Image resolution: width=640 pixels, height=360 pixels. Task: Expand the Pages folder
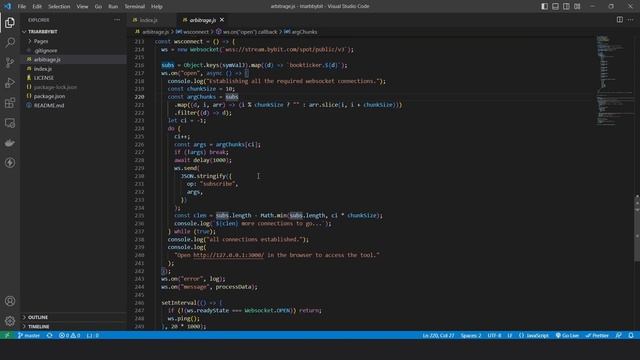pyautogui.click(x=41, y=41)
